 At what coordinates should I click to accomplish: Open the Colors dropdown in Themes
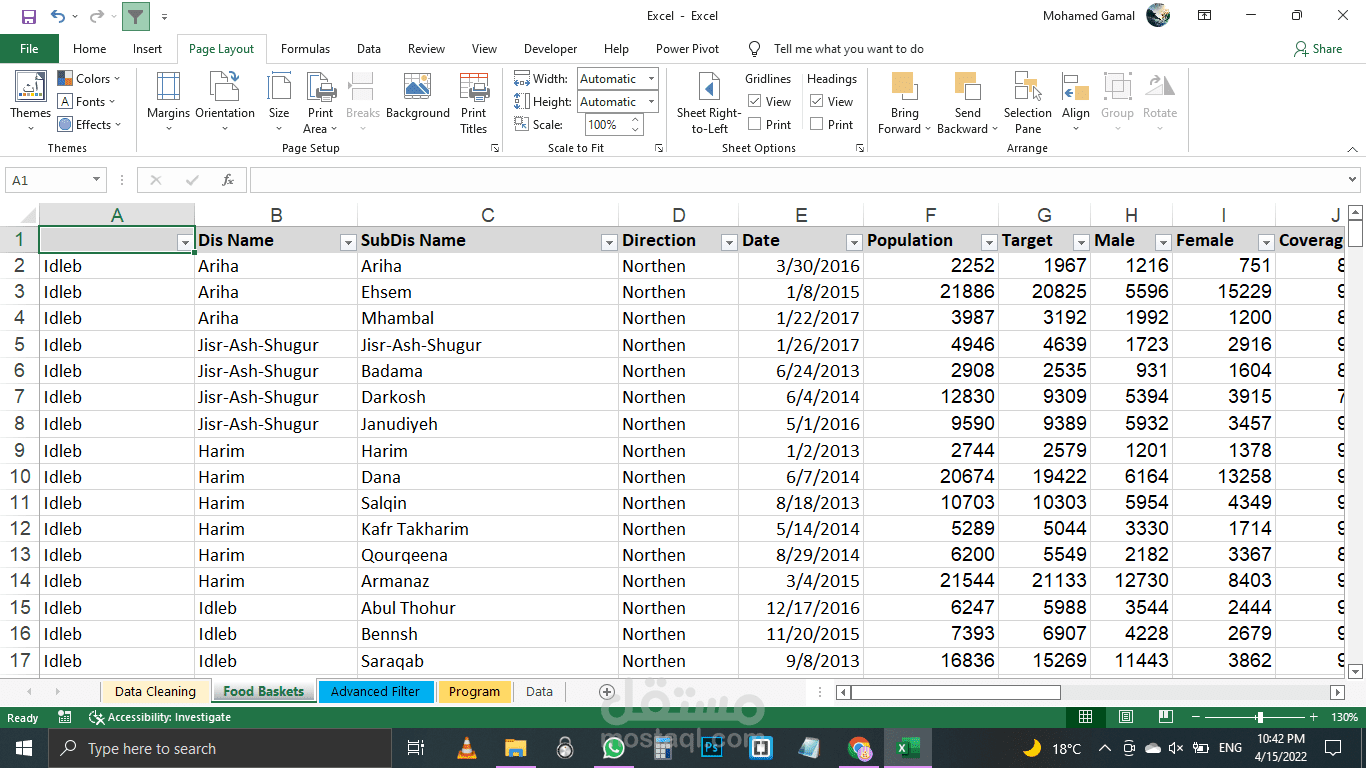(89, 78)
